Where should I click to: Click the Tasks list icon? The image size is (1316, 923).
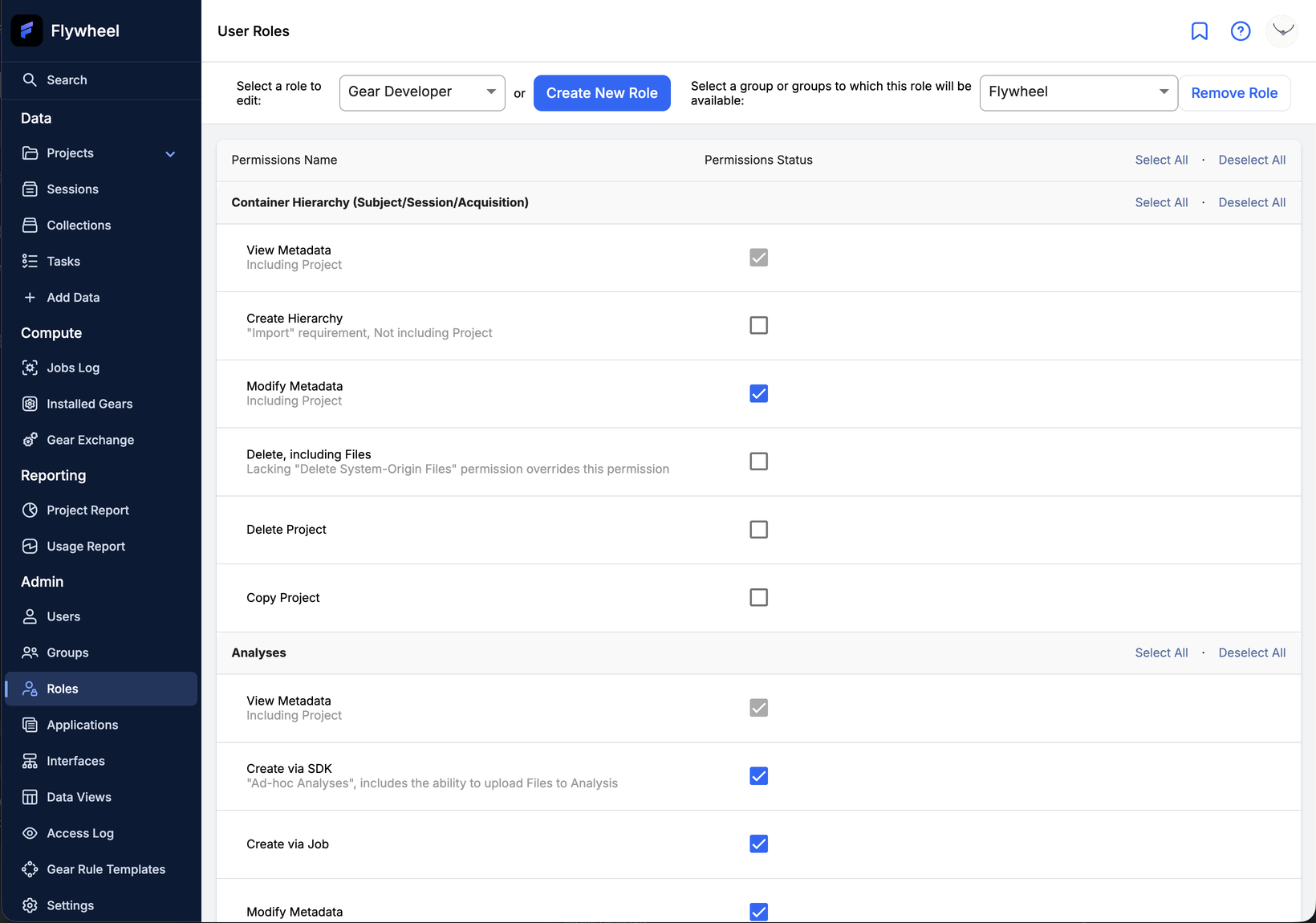click(x=30, y=261)
